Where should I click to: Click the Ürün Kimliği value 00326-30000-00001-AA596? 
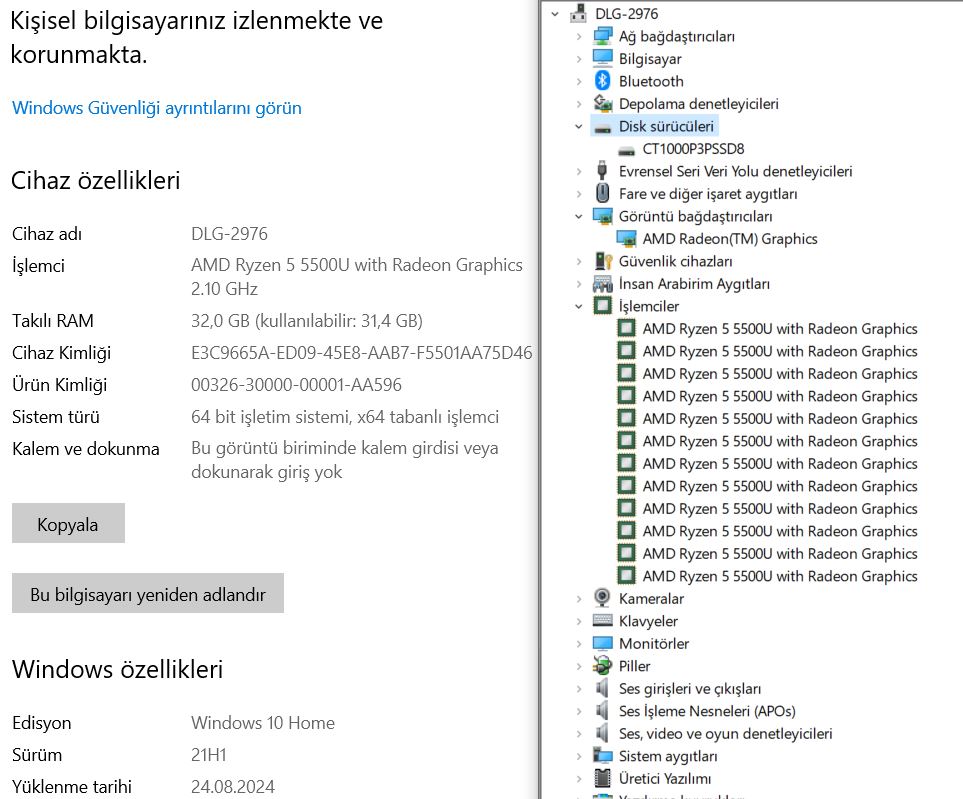296,384
